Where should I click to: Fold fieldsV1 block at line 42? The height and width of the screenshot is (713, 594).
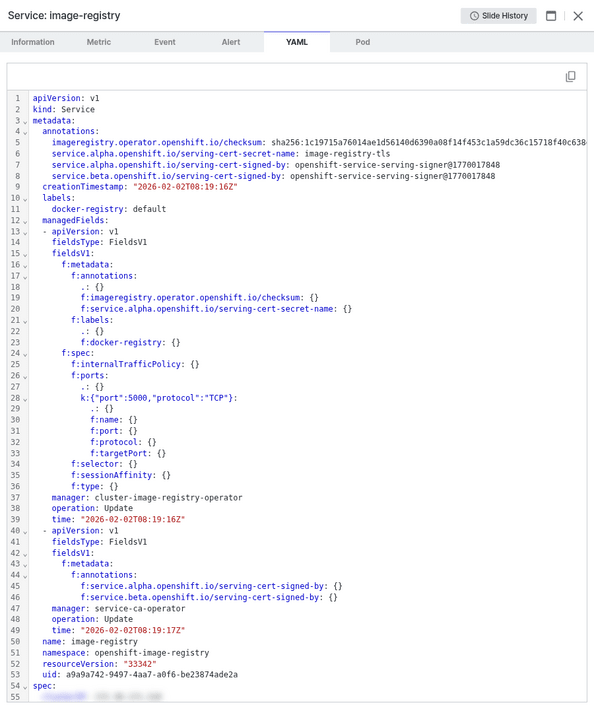25,554
